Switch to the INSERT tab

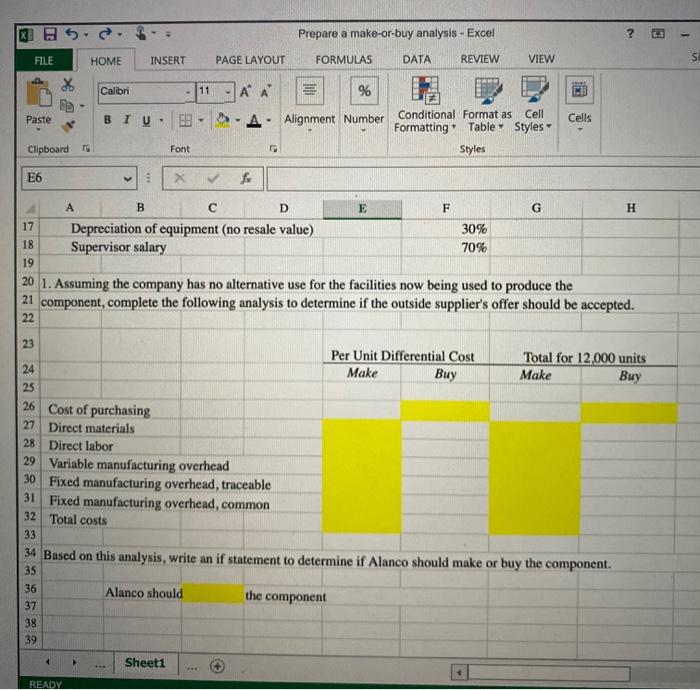point(168,60)
